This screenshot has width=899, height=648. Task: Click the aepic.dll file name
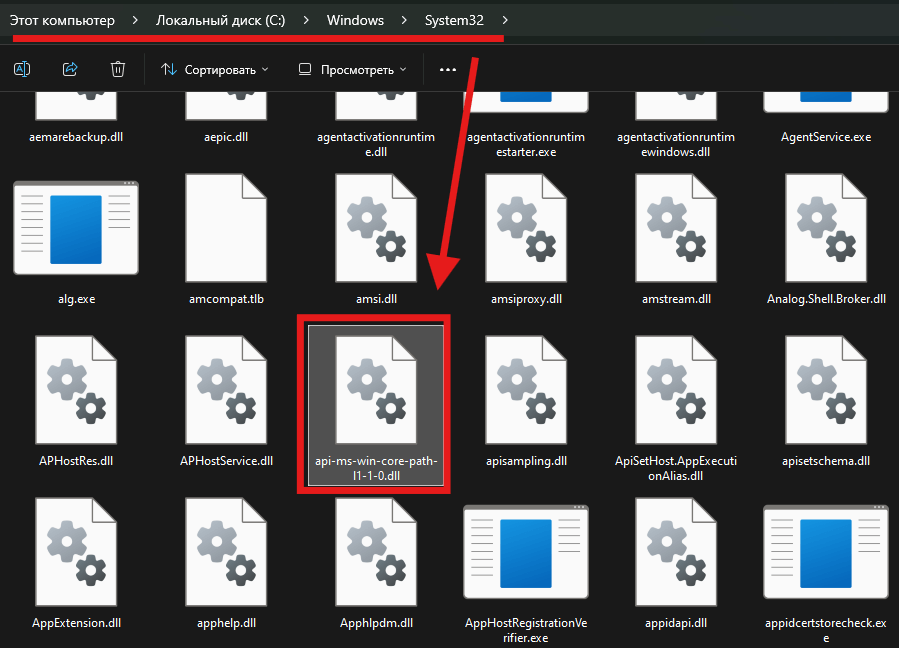tap(226, 137)
